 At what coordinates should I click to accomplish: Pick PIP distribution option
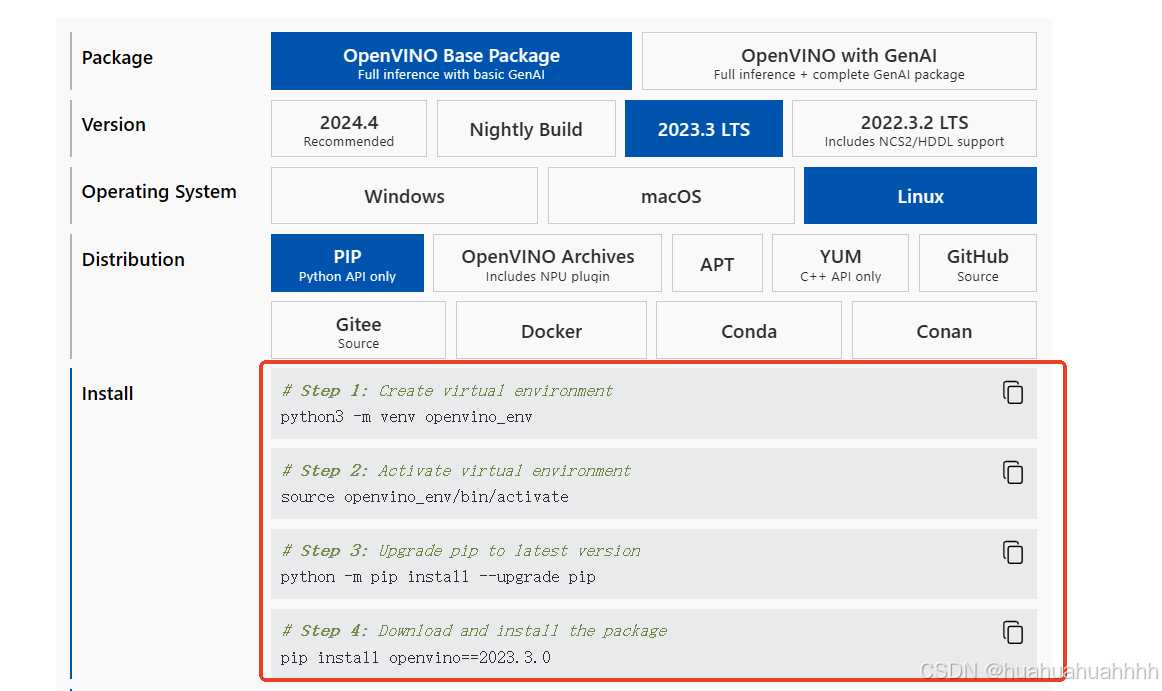pyautogui.click(x=348, y=263)
